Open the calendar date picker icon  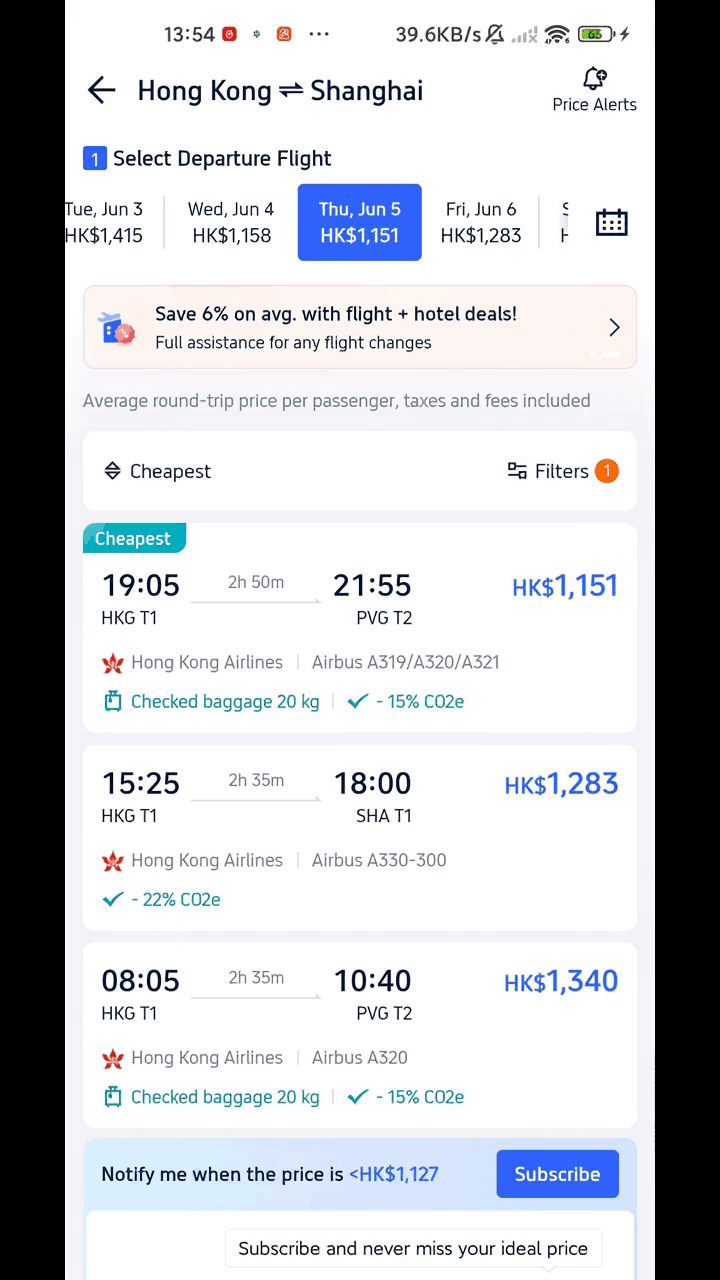coord(611,222)
